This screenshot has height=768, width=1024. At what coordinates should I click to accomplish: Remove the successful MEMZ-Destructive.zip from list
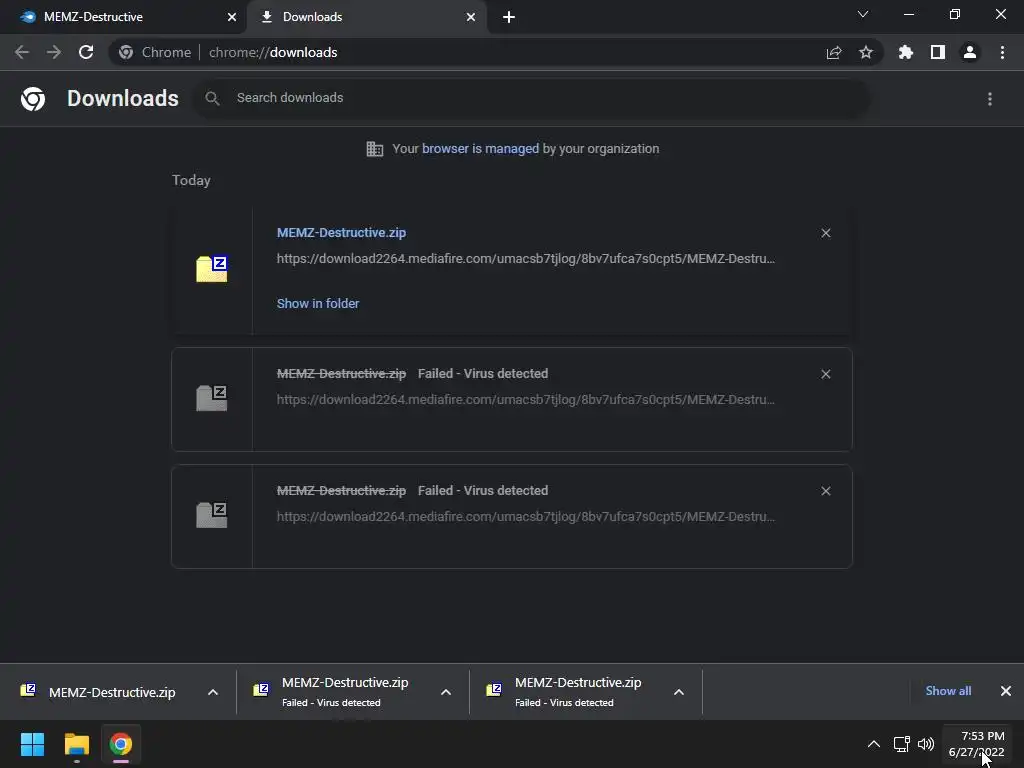(826, 233)
